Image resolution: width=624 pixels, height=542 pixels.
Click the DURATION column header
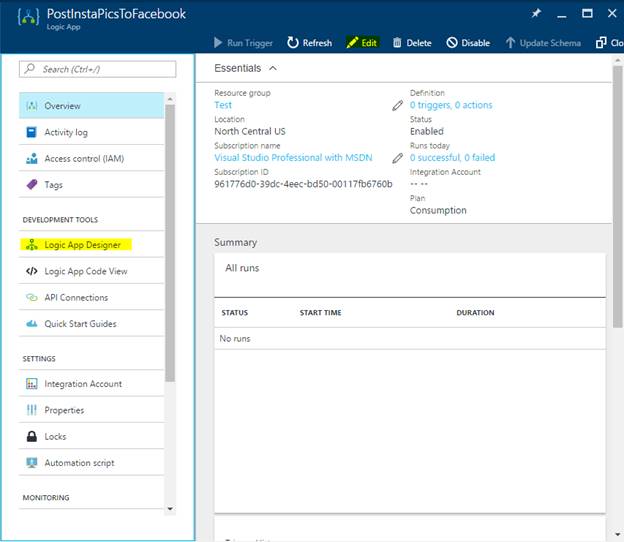(x=475, y=313)
